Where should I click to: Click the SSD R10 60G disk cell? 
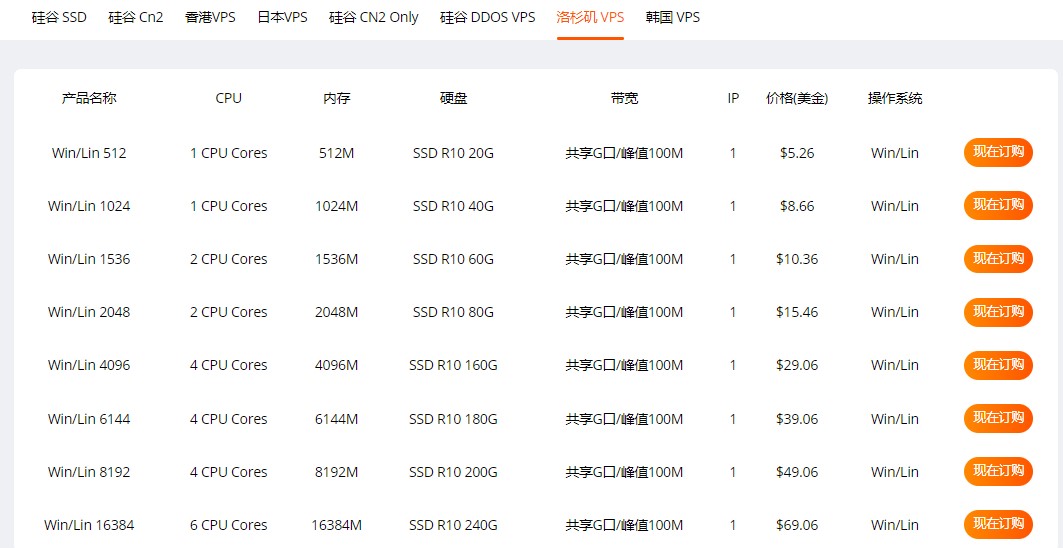(x=453, y=259)
